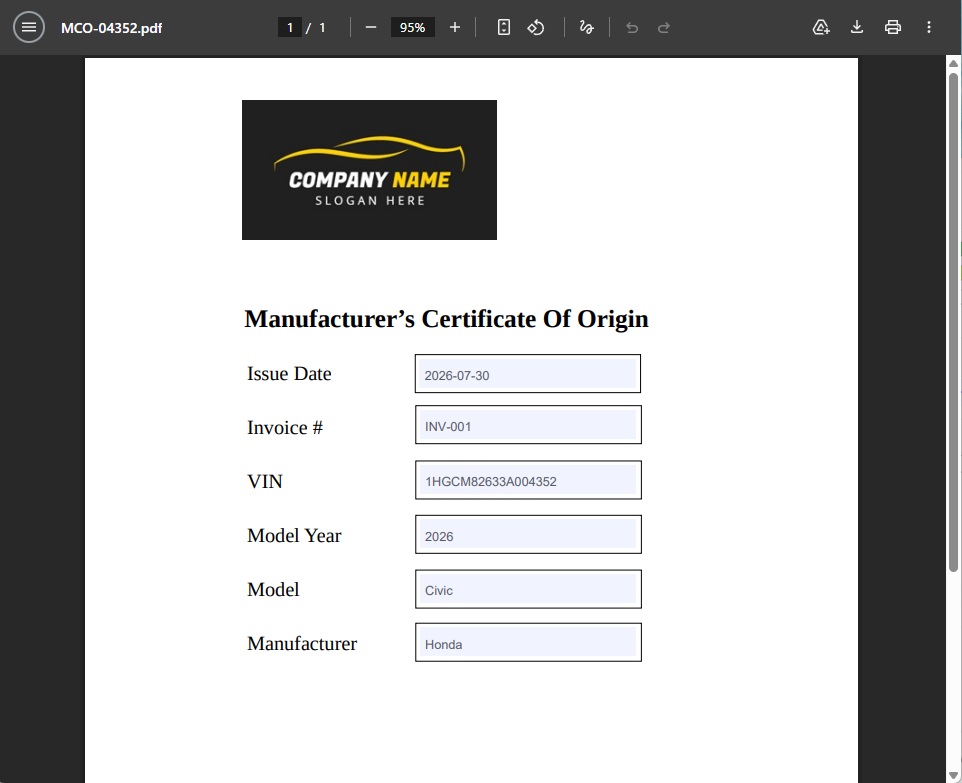Click the Model Year label
The image size is (962, 783).
coord(294,536)
